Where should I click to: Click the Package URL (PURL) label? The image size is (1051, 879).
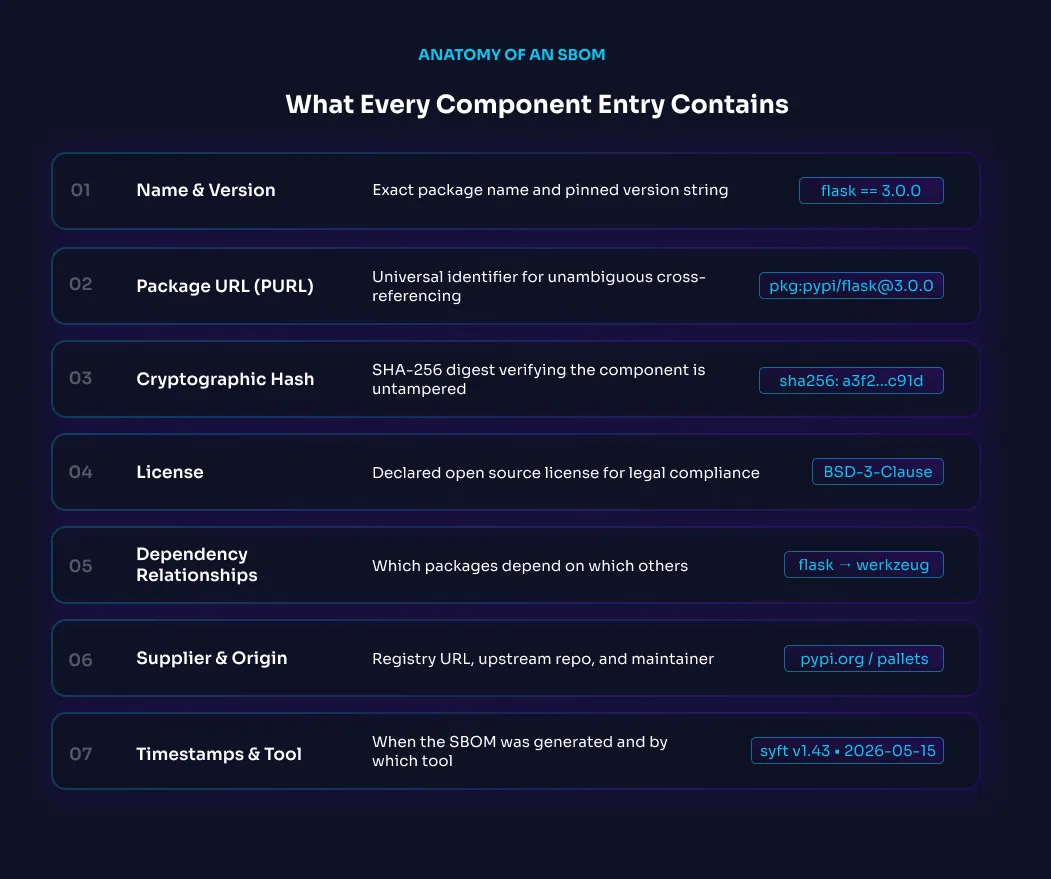(225, 286)
